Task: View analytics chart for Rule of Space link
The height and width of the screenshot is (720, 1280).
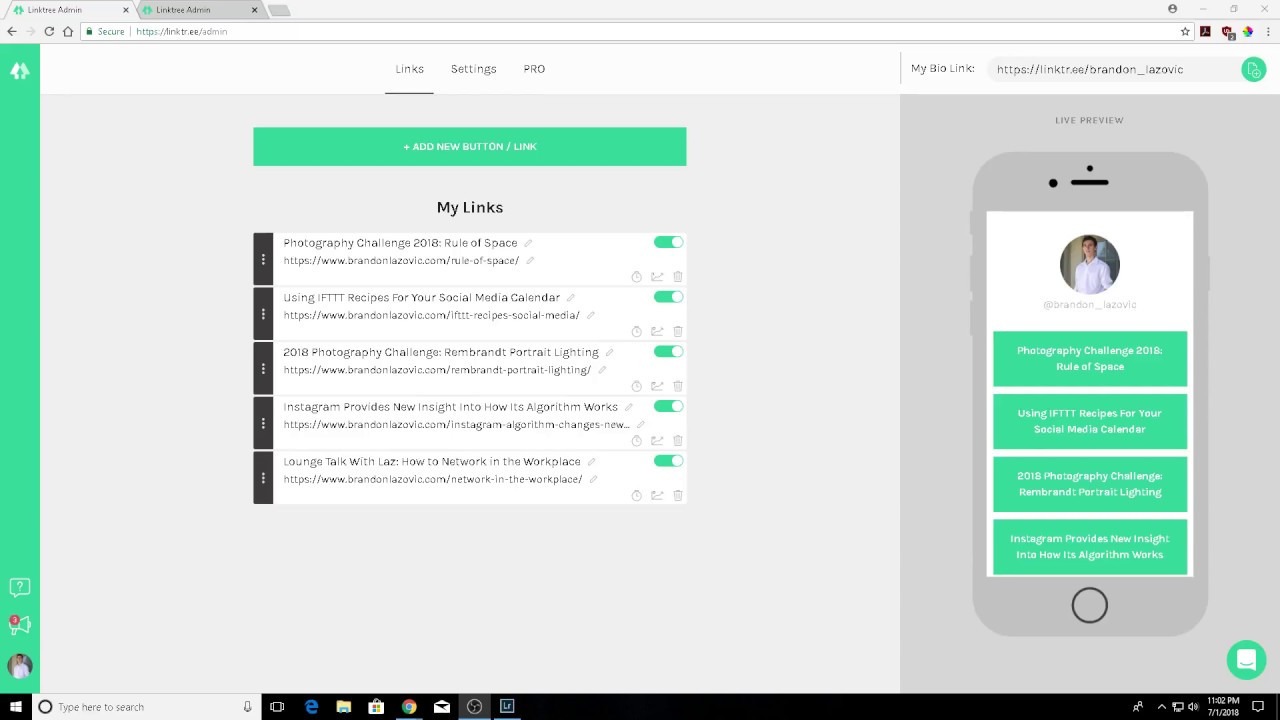Action: pos(657,277)
